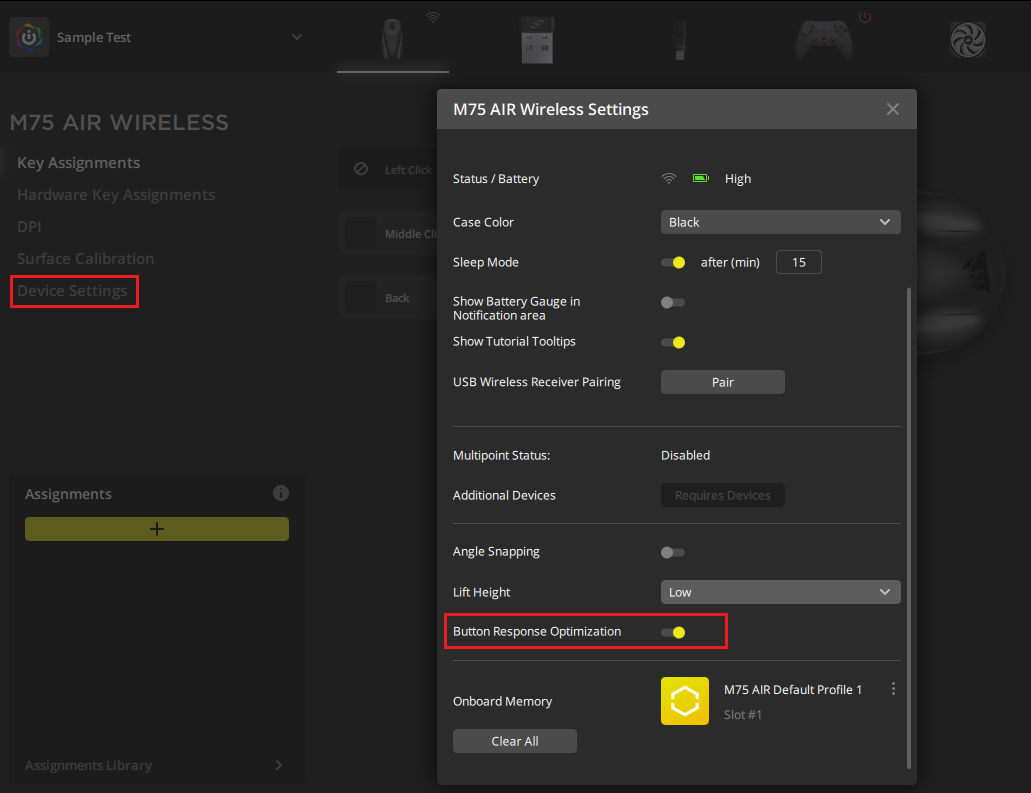Viewport: 1031px width, 793px height.
Task: Switch to the DPI section
Action: 29,226
